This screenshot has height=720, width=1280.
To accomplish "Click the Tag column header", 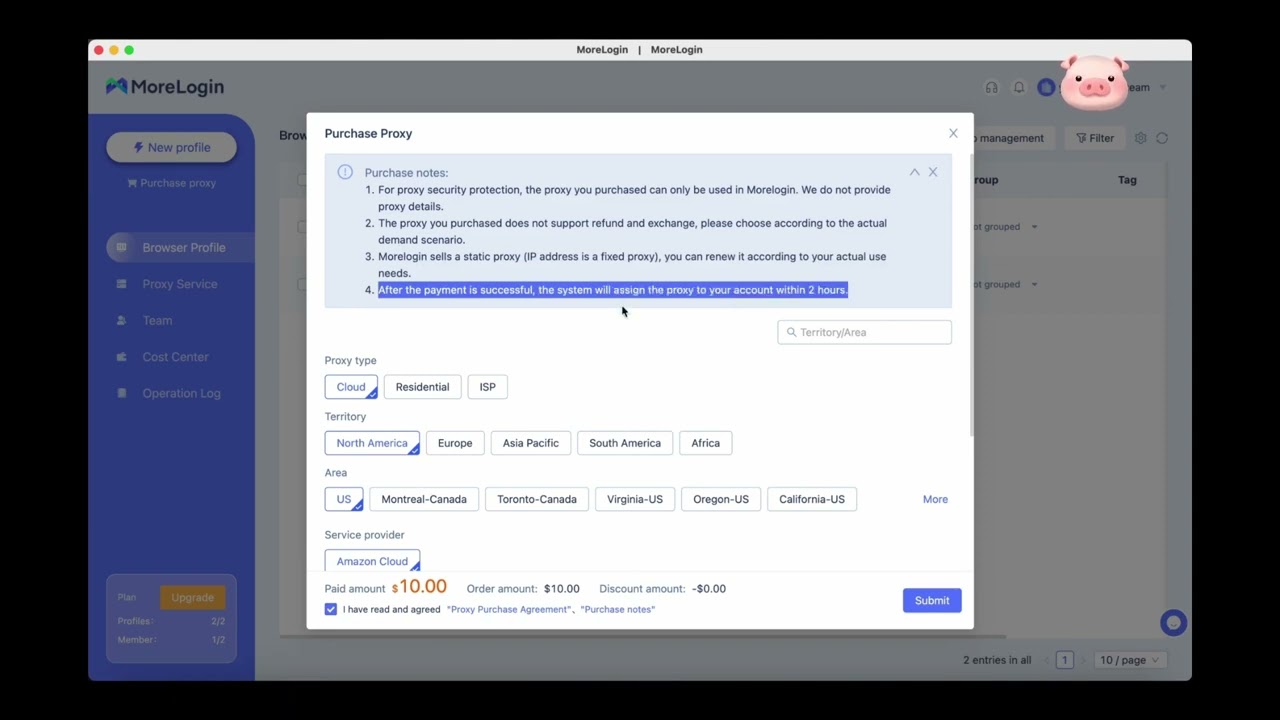I will (x=1127, y=180).
